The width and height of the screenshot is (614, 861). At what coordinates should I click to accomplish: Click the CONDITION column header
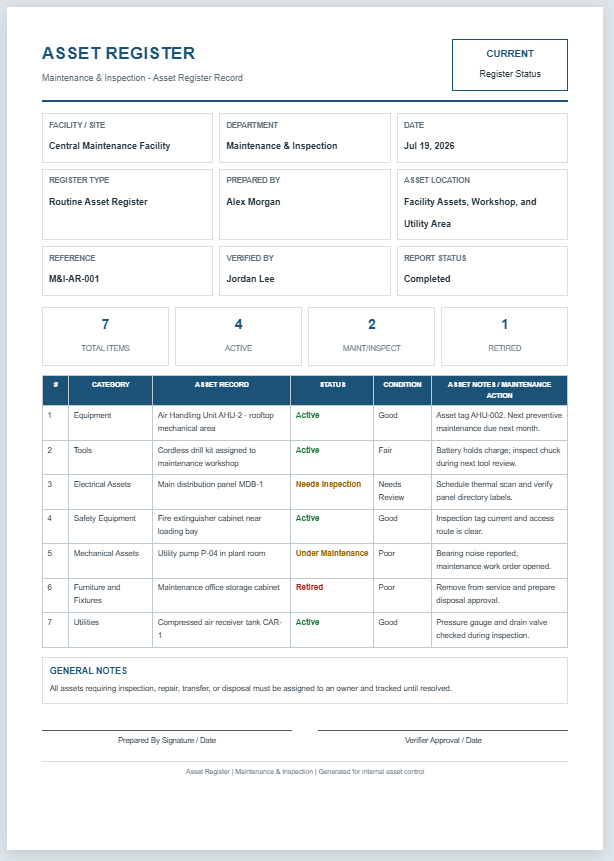pyautogui.click(x=402, y=390)
